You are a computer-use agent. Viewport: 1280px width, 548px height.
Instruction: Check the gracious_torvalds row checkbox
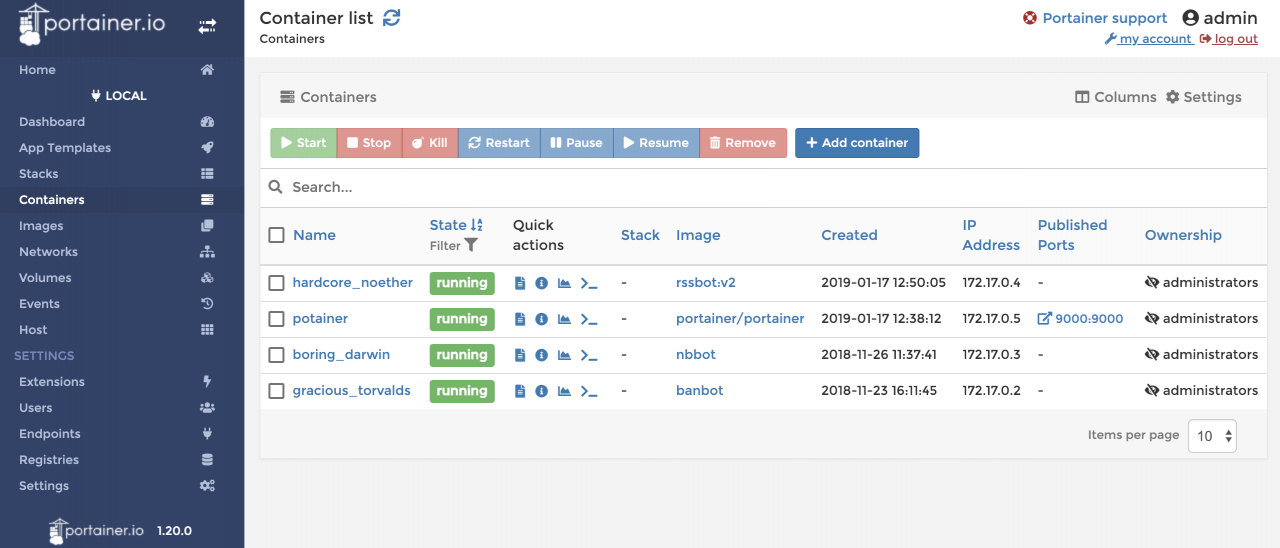pos(277,391)
